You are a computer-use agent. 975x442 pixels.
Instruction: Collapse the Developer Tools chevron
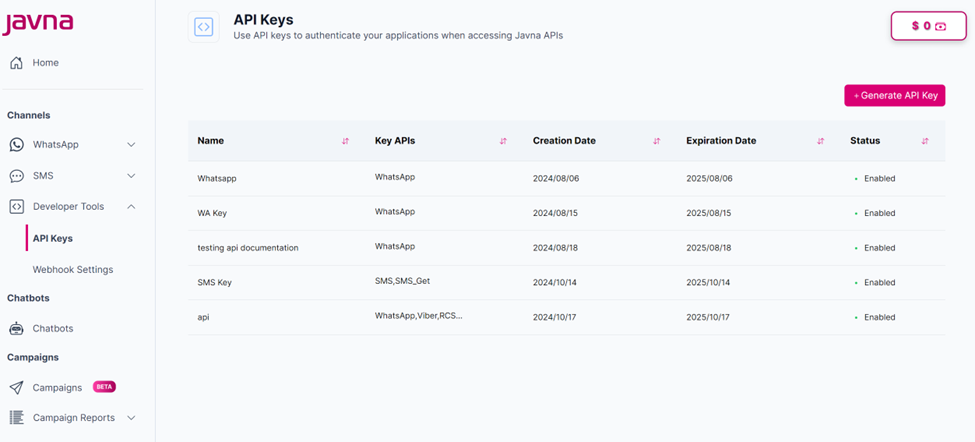tap(131, 206)
